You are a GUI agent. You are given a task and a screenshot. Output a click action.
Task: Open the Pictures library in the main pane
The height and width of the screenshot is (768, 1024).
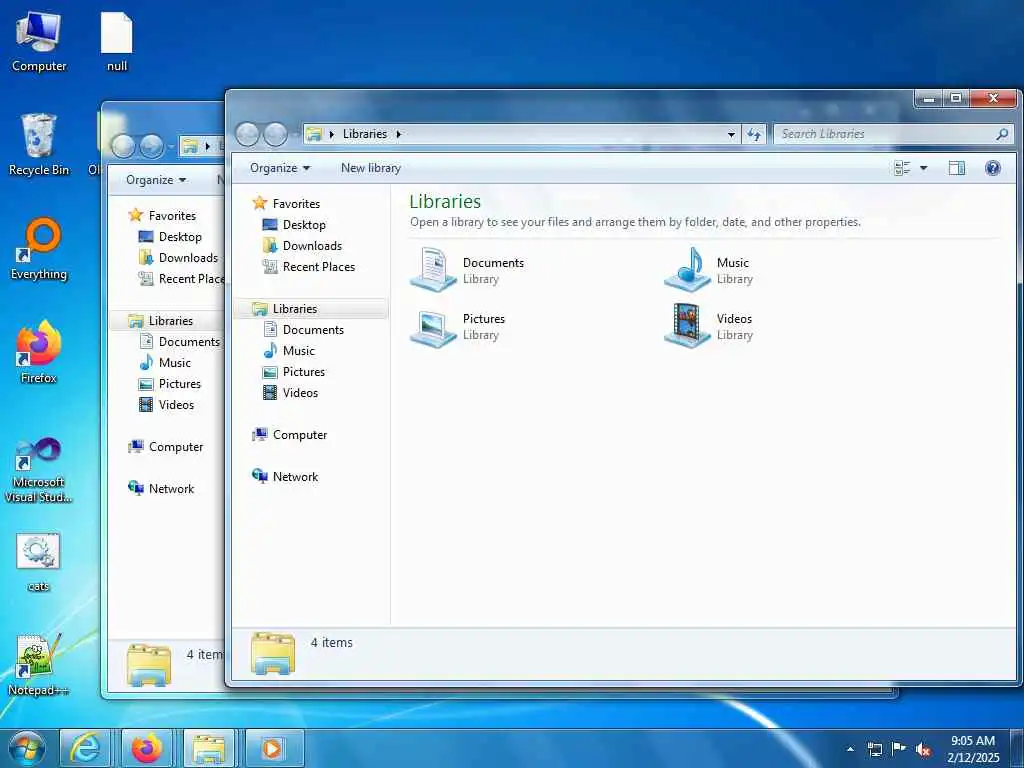(x=458, y=326)
